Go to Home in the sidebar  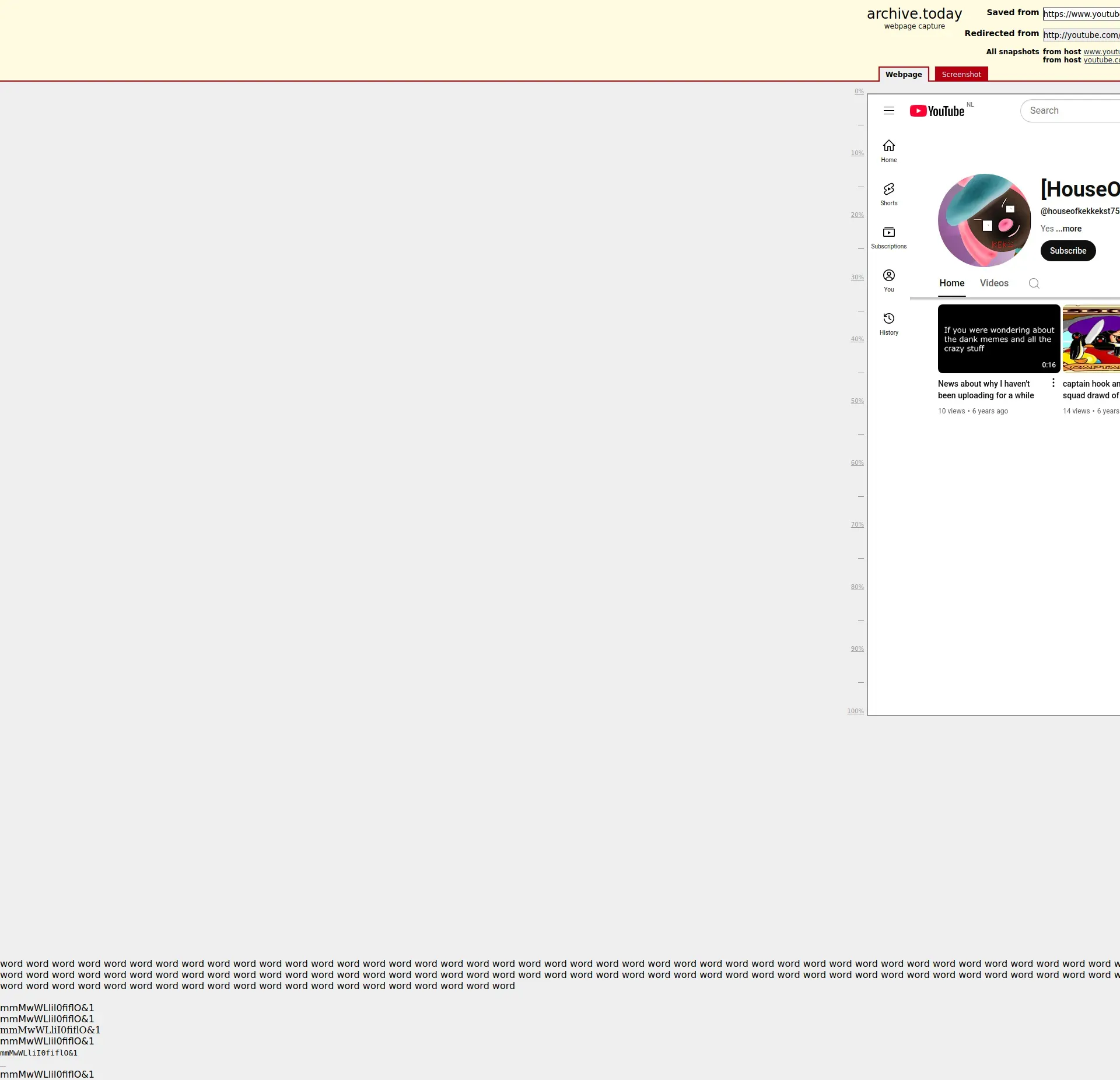pyautogui.click(x=888, y=150)
